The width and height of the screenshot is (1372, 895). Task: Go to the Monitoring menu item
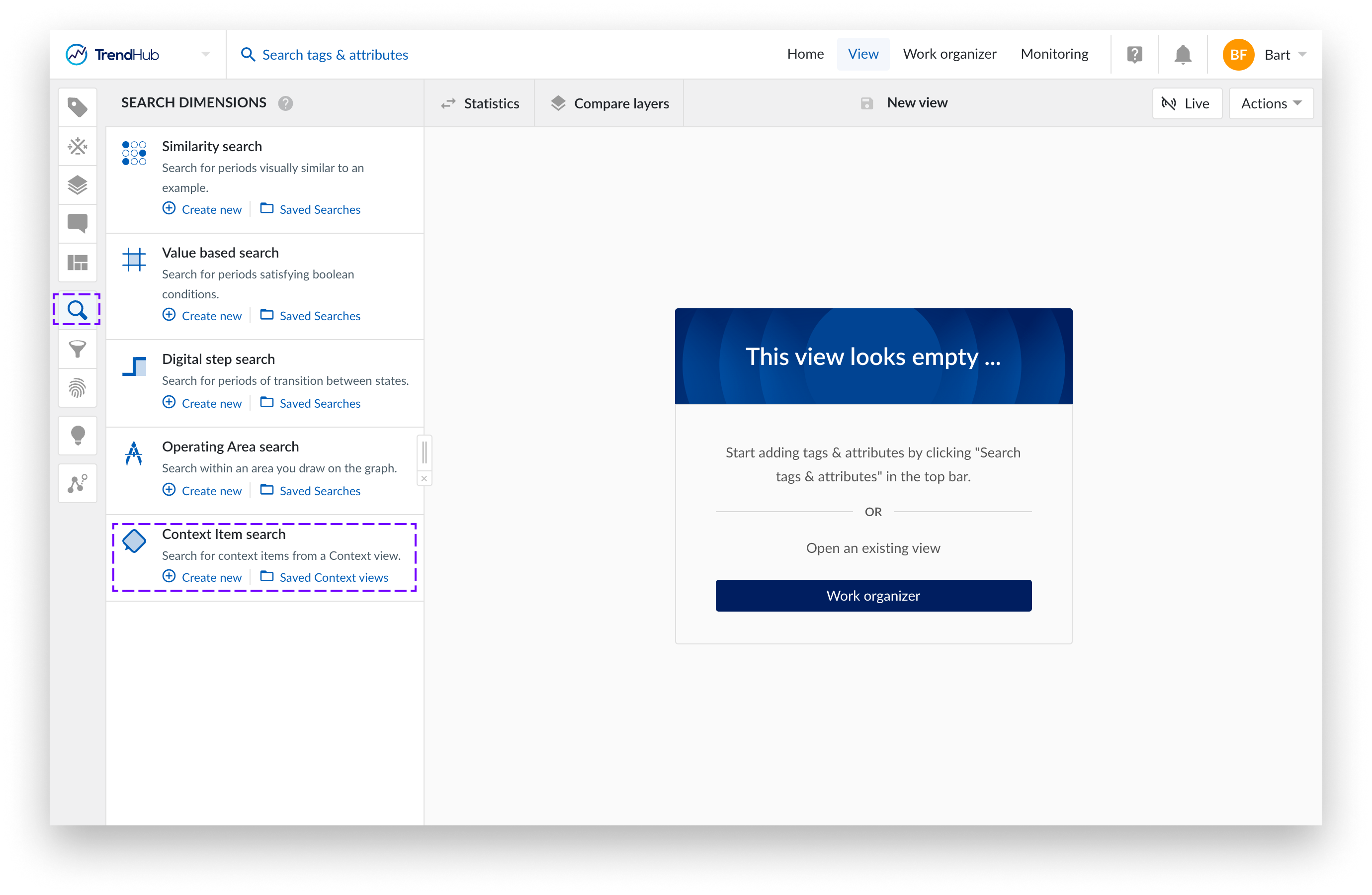[x=1054, y=54]
